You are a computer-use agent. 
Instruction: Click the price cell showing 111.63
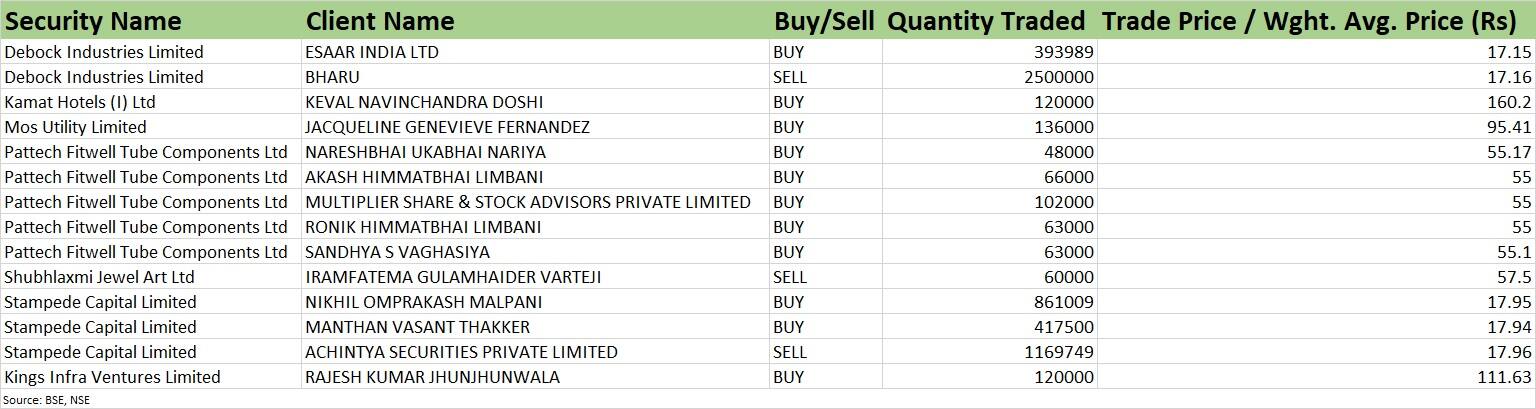point(1316,377)
